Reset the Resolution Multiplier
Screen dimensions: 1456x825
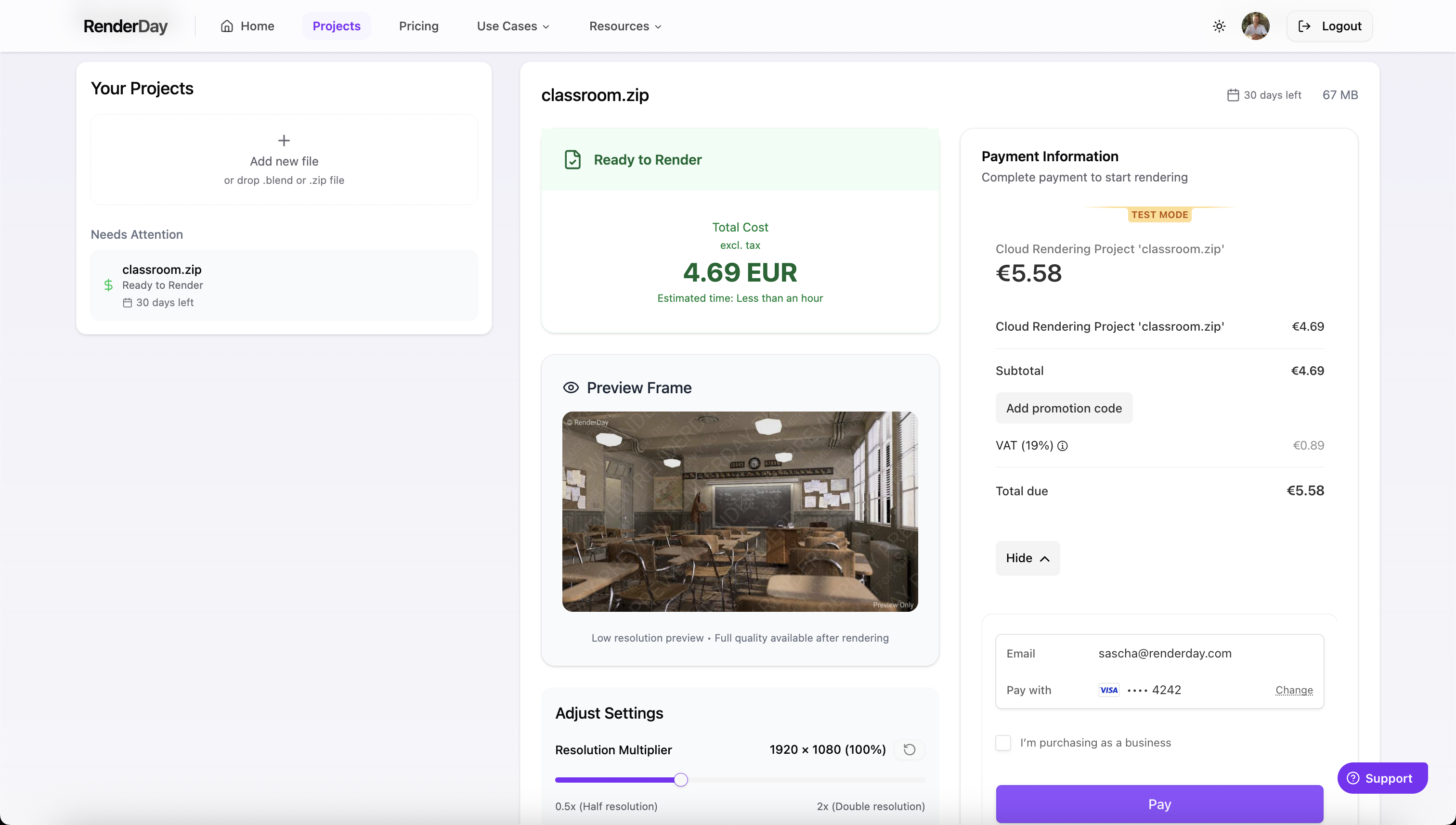[909, 749]
